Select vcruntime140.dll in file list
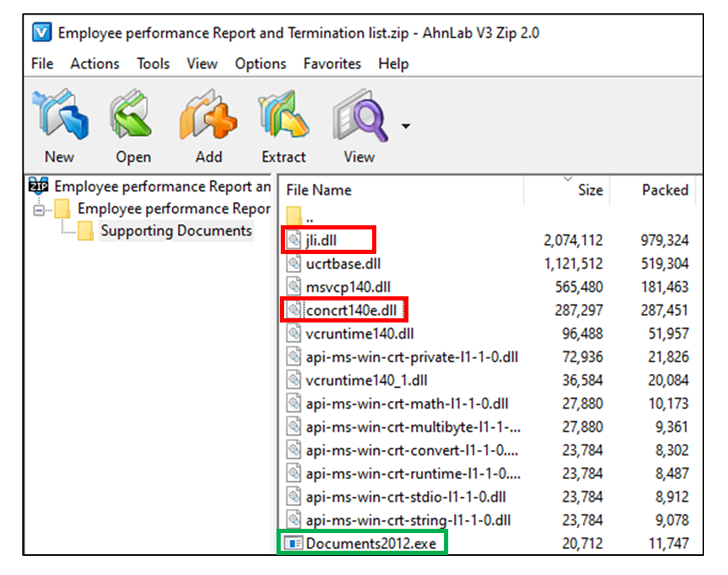The image size is (728, 575). (x=360, y=333)
